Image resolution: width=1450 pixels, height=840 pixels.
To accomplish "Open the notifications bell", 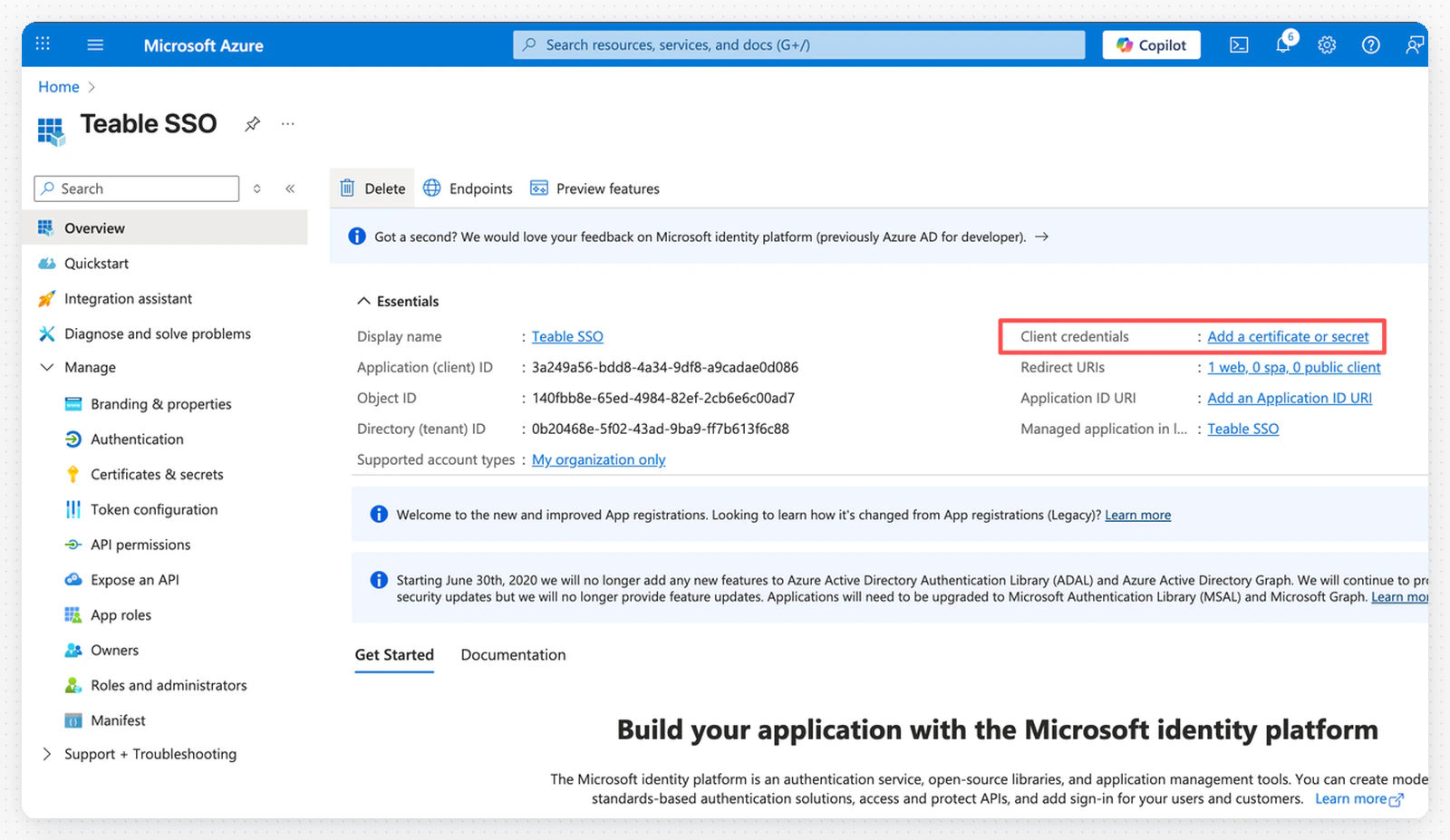I will pyautogui.click(x=1283, y=44).
